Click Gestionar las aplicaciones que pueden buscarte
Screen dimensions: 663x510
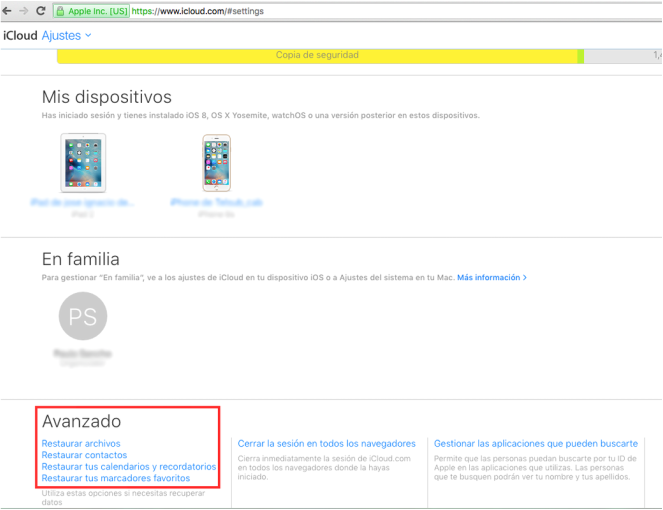[x=536, y=443]
